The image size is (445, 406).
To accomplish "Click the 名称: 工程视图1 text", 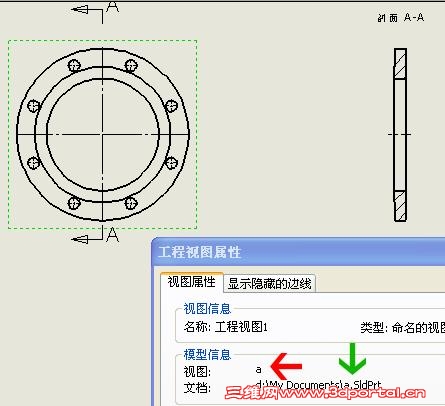I will 226,327.
